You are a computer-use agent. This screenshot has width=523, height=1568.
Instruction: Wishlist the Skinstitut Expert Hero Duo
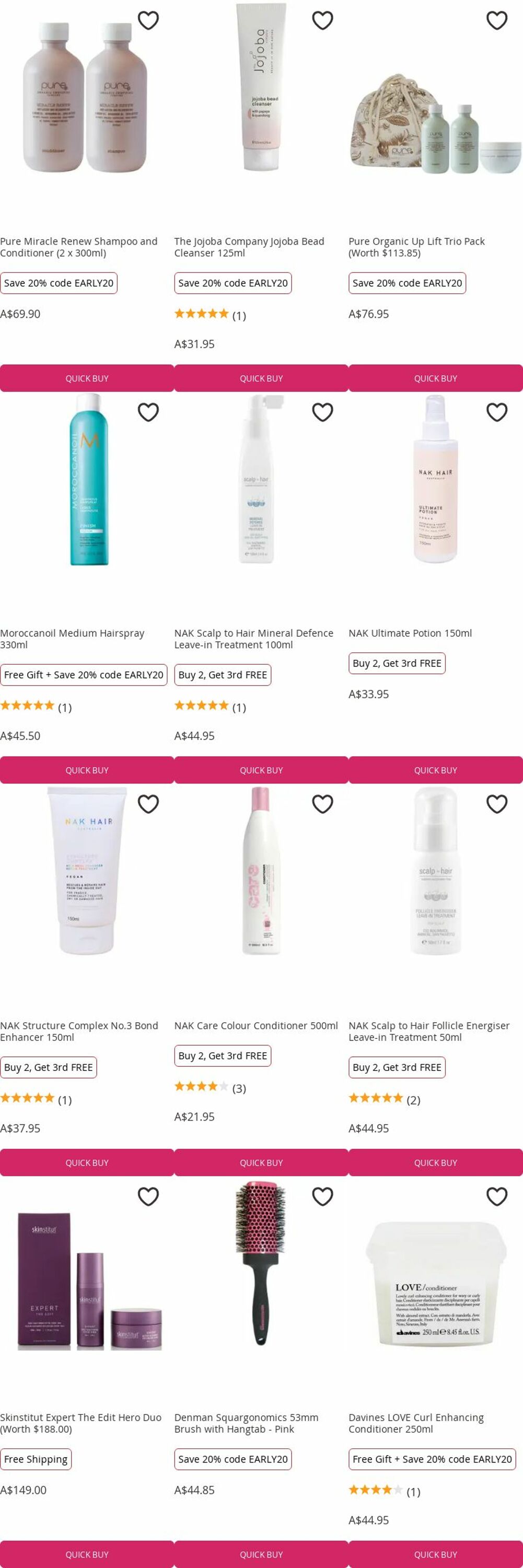[x=148, y=1196]
